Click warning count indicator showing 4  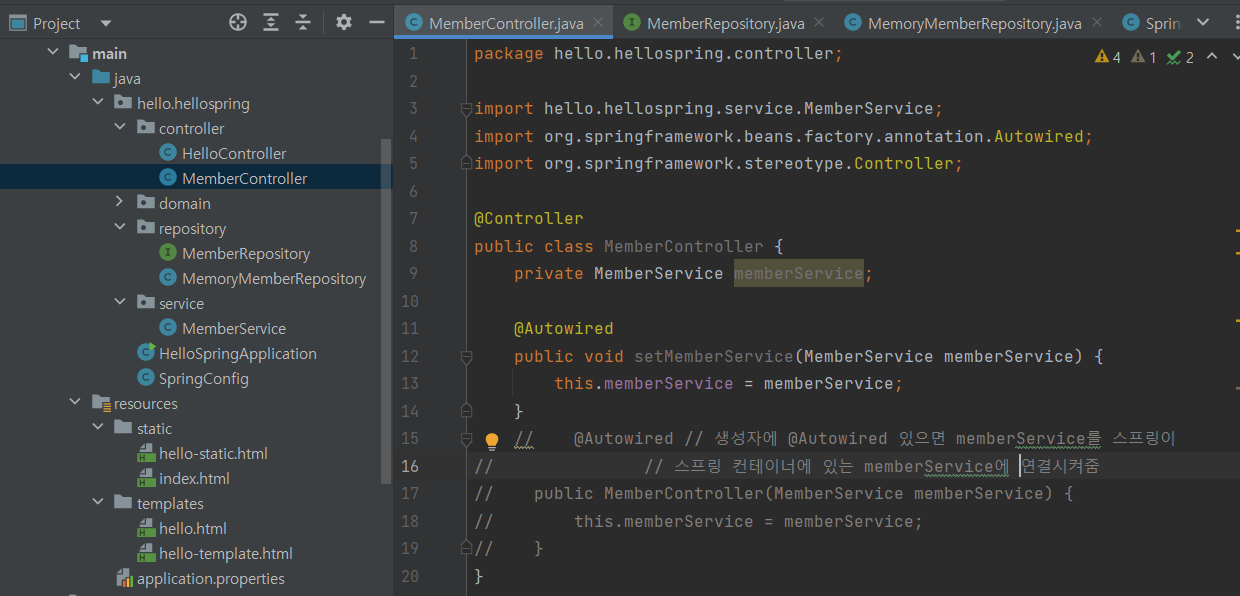click(1108, 57)
